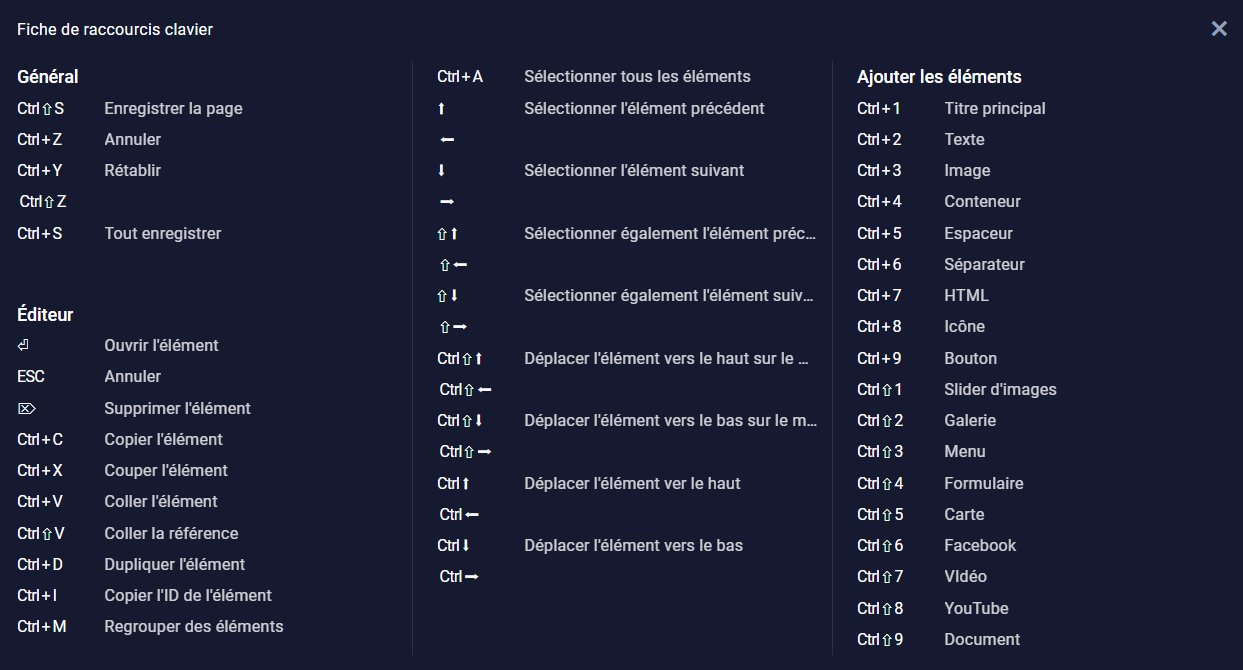
Task: Click the Titre principal entry
Action: click(x=995, y=108)
